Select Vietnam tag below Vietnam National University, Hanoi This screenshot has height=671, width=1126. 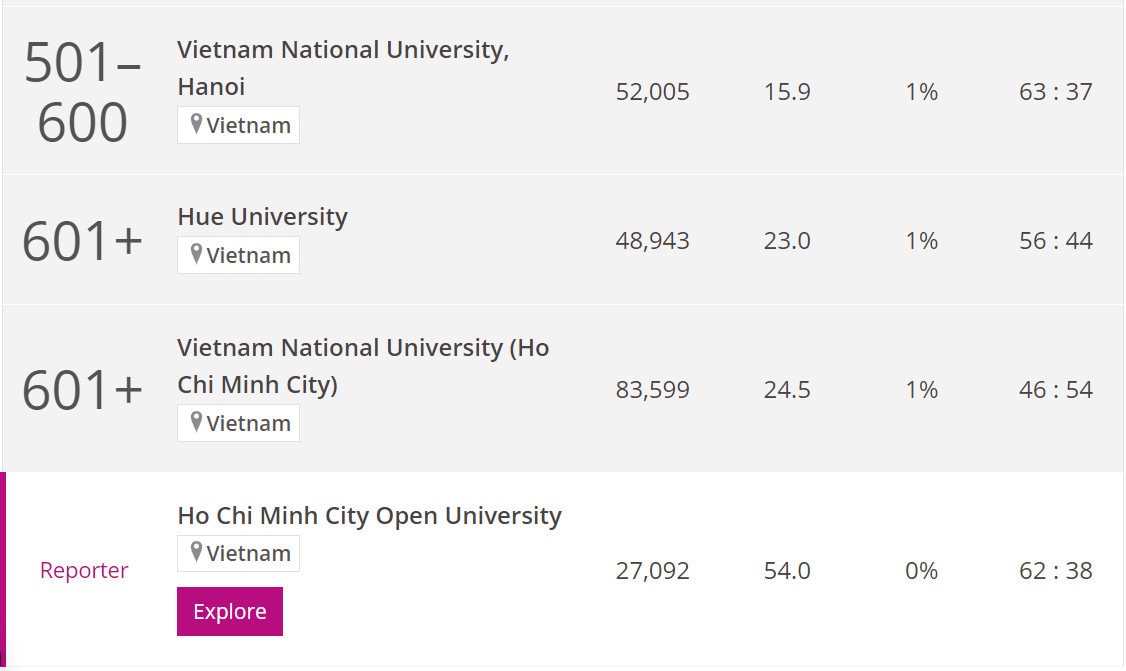pos(238,125)
